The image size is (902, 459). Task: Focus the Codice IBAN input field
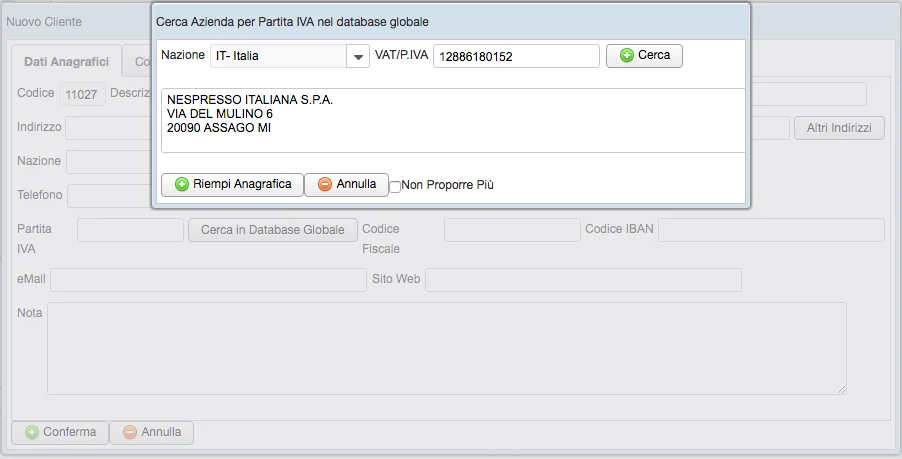click(771, 230)
